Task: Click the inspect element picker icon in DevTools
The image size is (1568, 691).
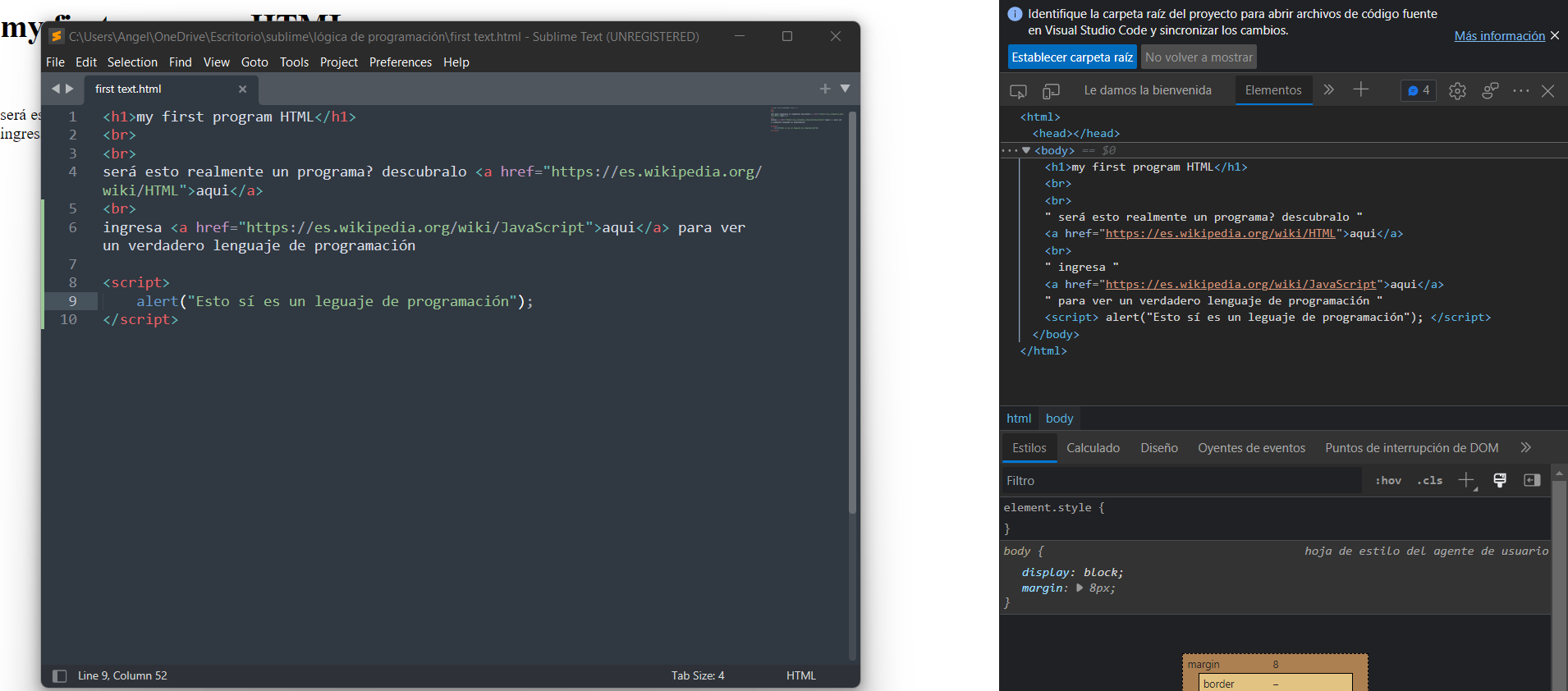Action: 1019,91
